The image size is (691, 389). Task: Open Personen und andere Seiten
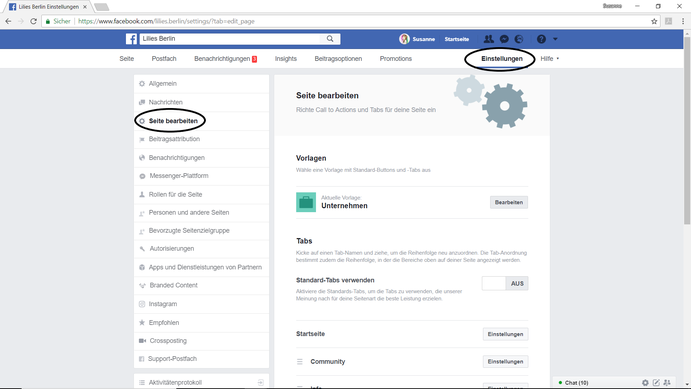pos(201,212)
